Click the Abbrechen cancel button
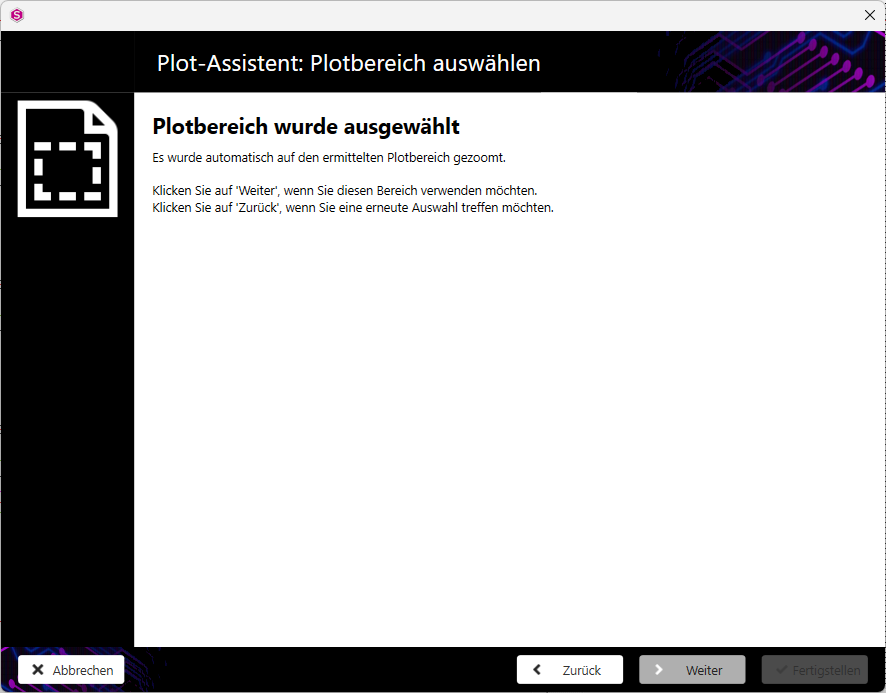 71,670
